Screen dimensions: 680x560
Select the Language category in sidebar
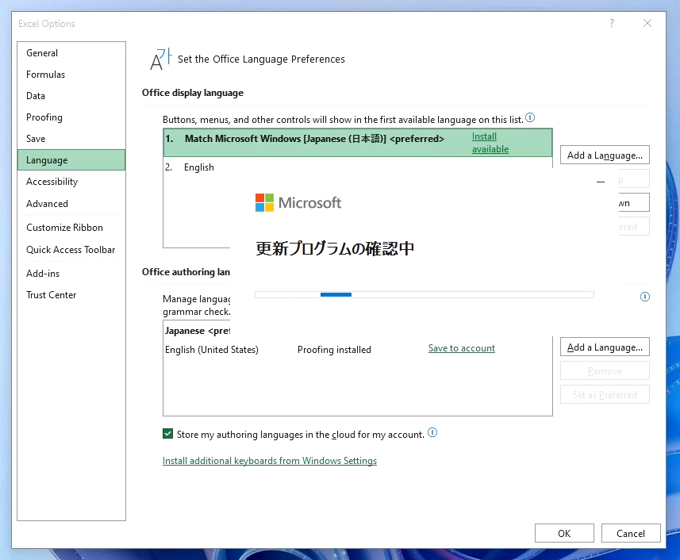click(x=71, y=160)
